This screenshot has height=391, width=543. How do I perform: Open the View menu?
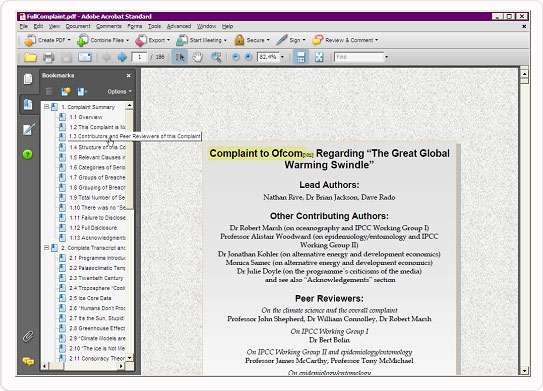[54, 26]
